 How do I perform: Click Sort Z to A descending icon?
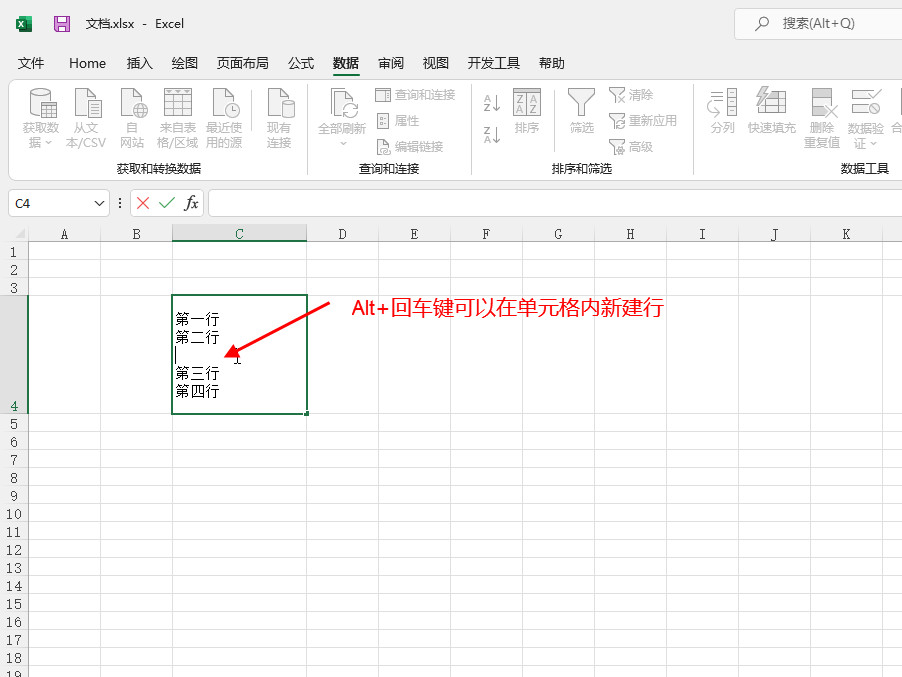pos(492,135)
